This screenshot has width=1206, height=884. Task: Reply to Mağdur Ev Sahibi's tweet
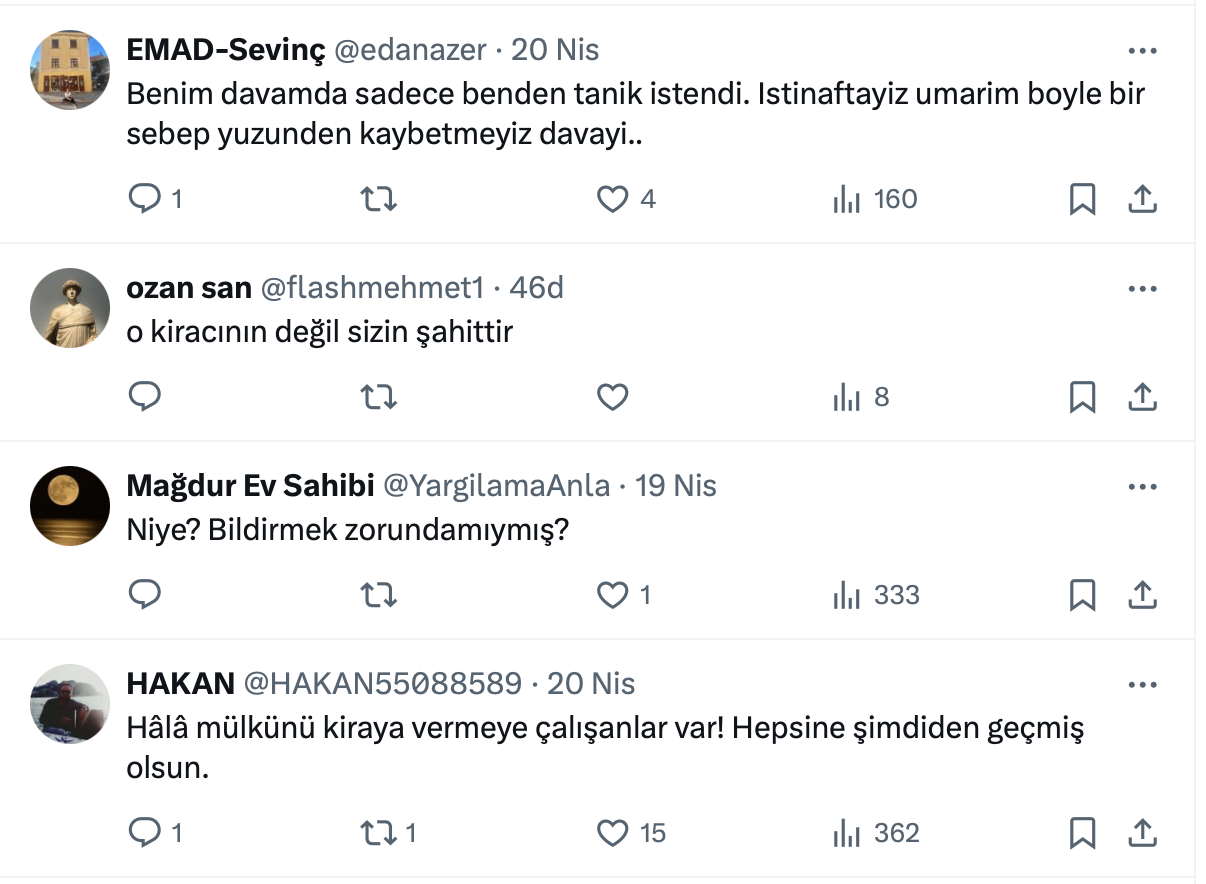[x=146, y=596]
